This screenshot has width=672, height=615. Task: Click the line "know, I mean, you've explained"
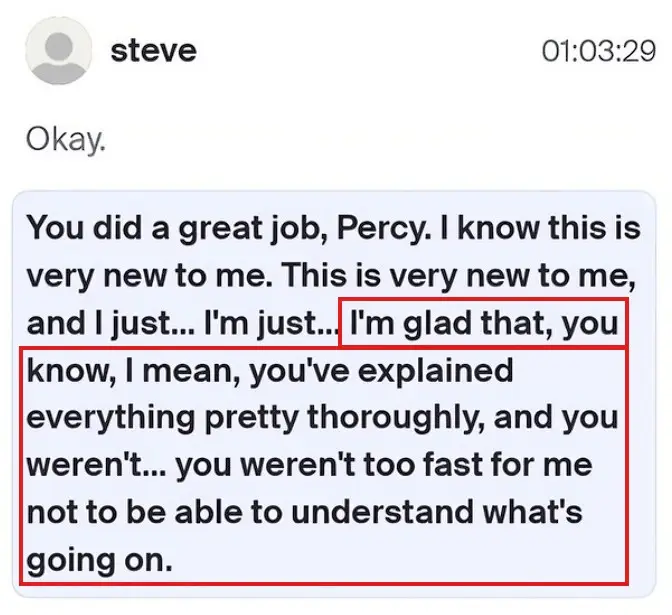click(270, 371)
